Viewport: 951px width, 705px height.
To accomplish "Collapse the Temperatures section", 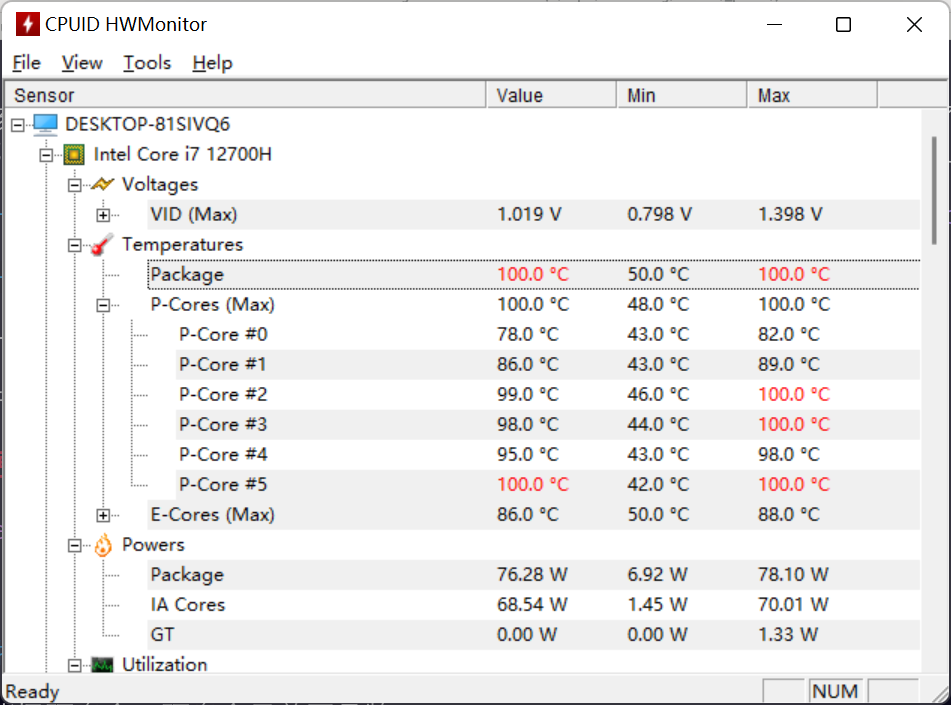I will 75,245.
